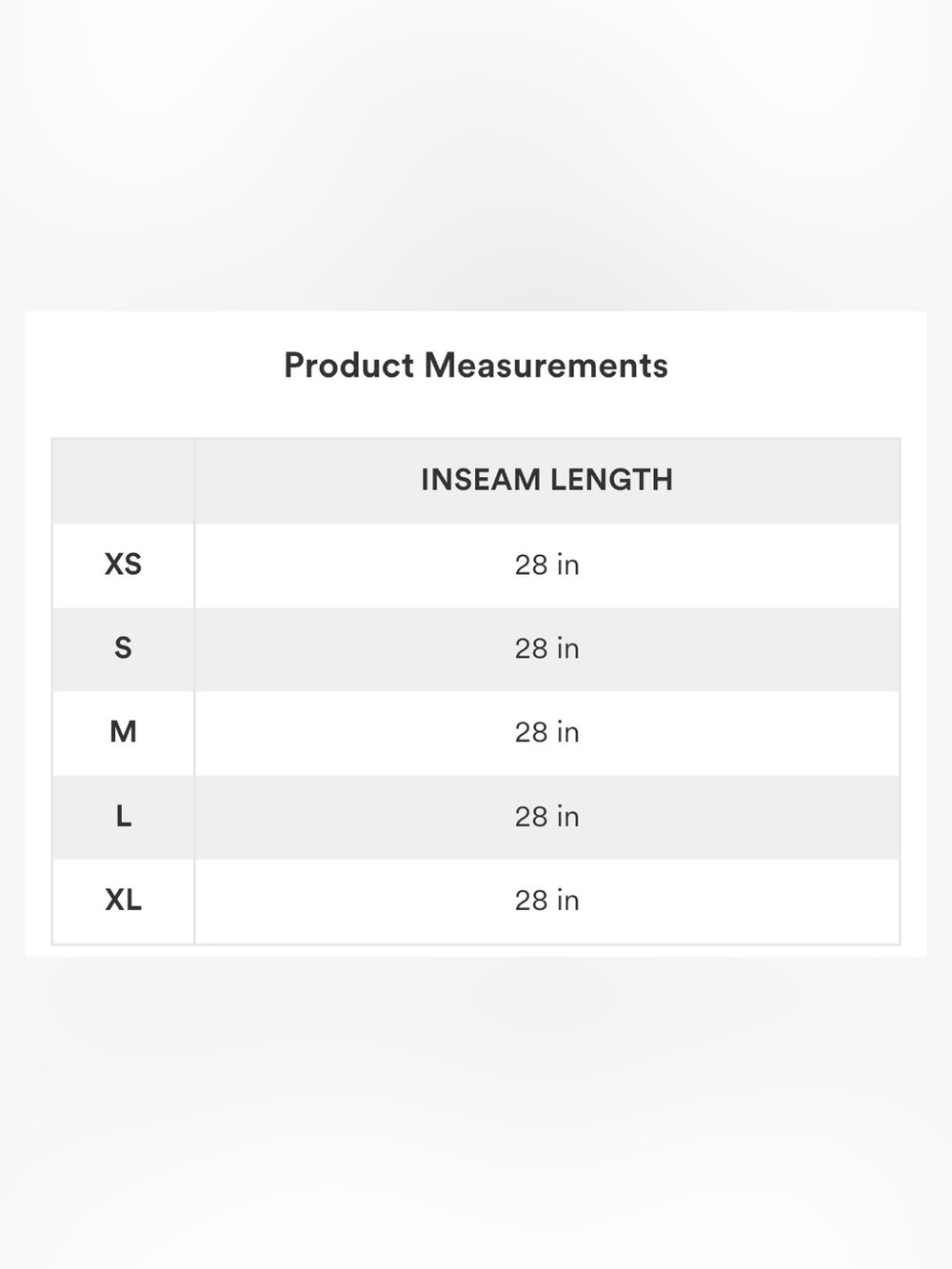Click the L inseam value 28 in

coord(547,817)
